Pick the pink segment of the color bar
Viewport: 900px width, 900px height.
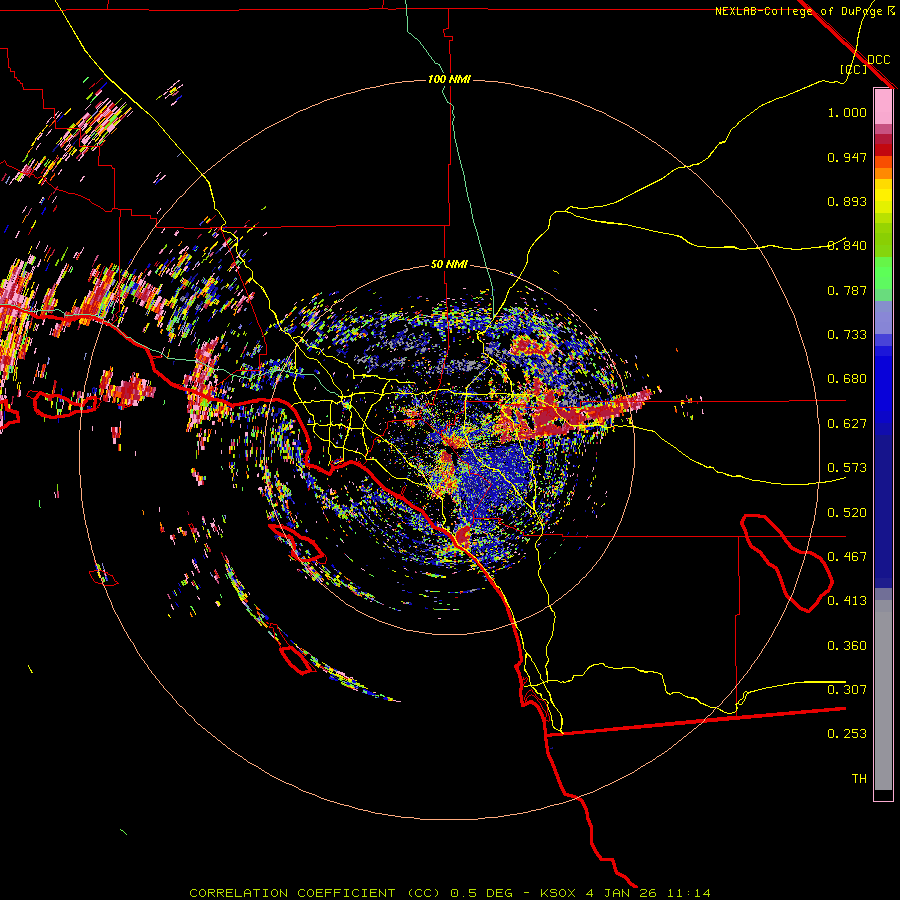tap(883, 106)
